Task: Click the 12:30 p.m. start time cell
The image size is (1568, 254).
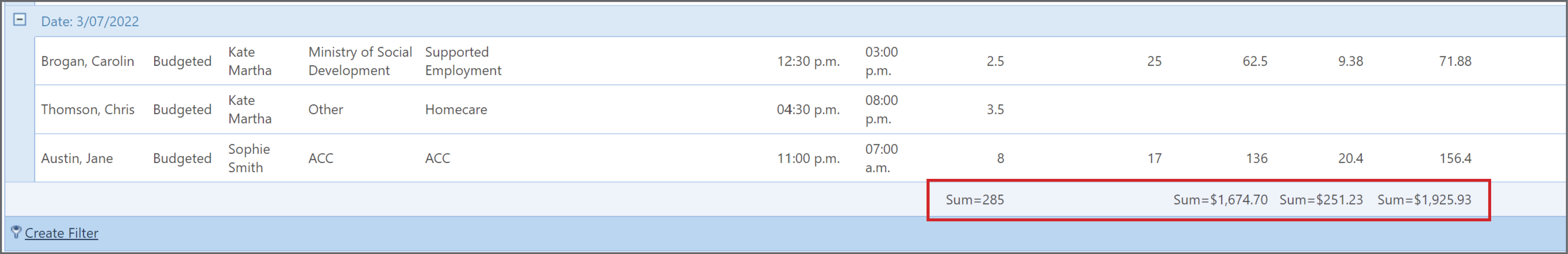Action: (808, 61)
